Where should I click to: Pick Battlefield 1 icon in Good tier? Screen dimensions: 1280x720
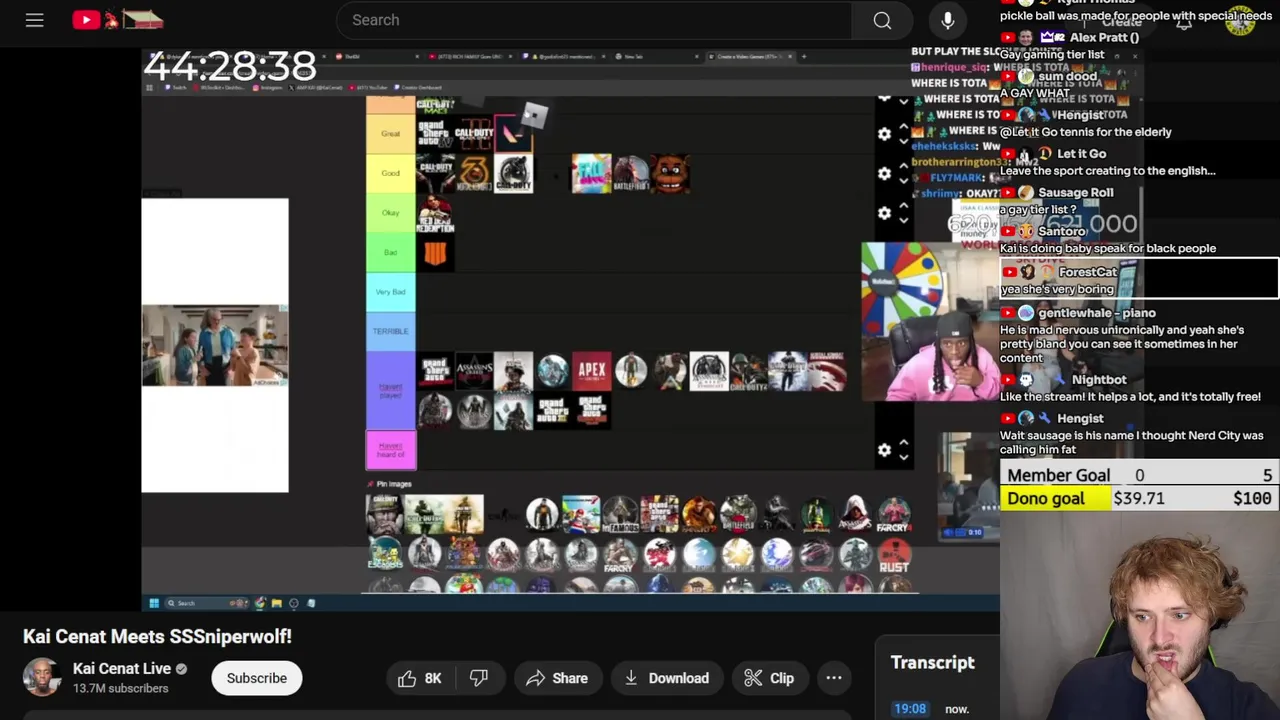click(631, 173)
